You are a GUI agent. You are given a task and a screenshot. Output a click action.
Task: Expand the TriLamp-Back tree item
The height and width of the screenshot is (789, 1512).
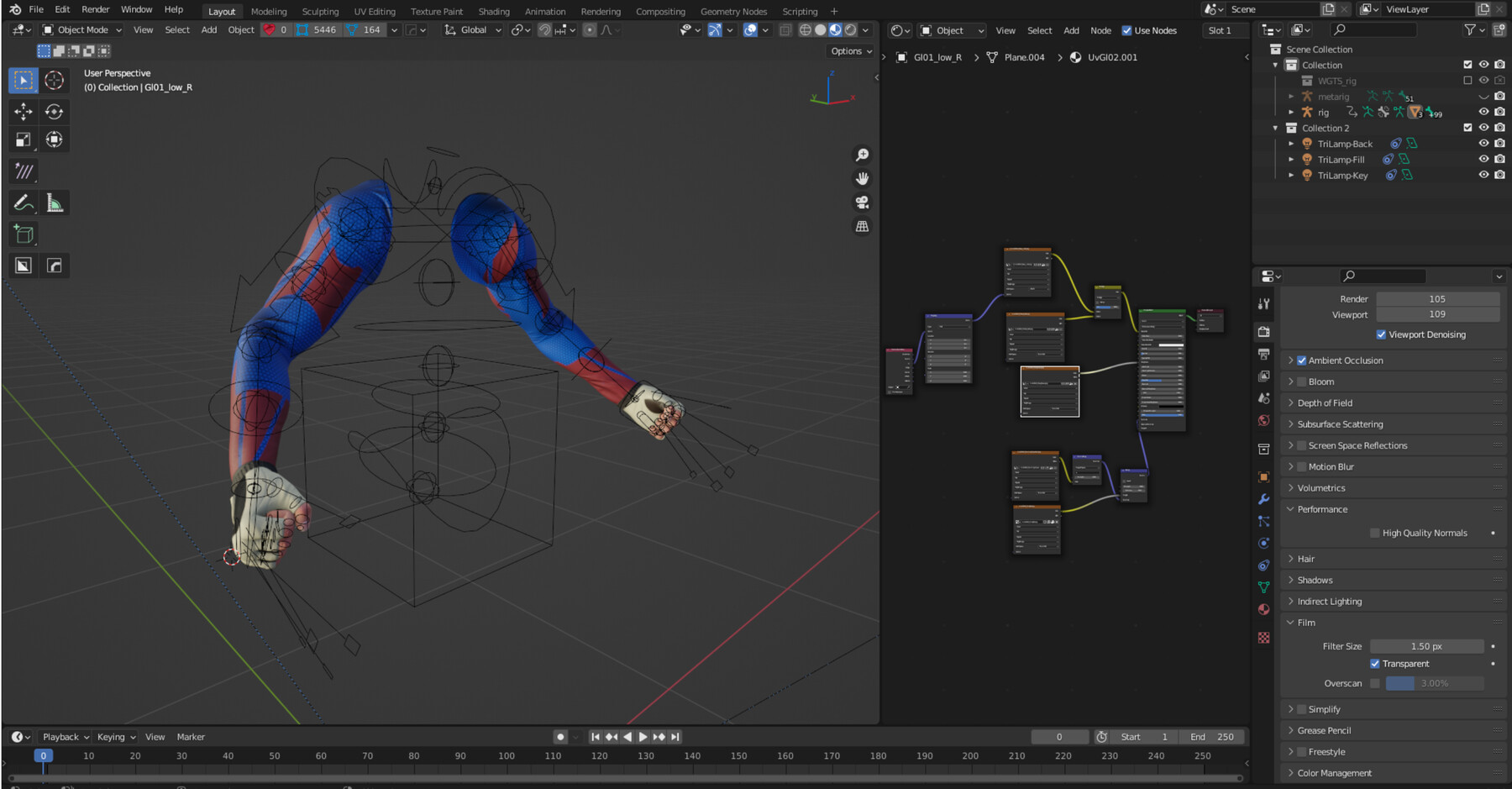click(x=1291, y=144)
